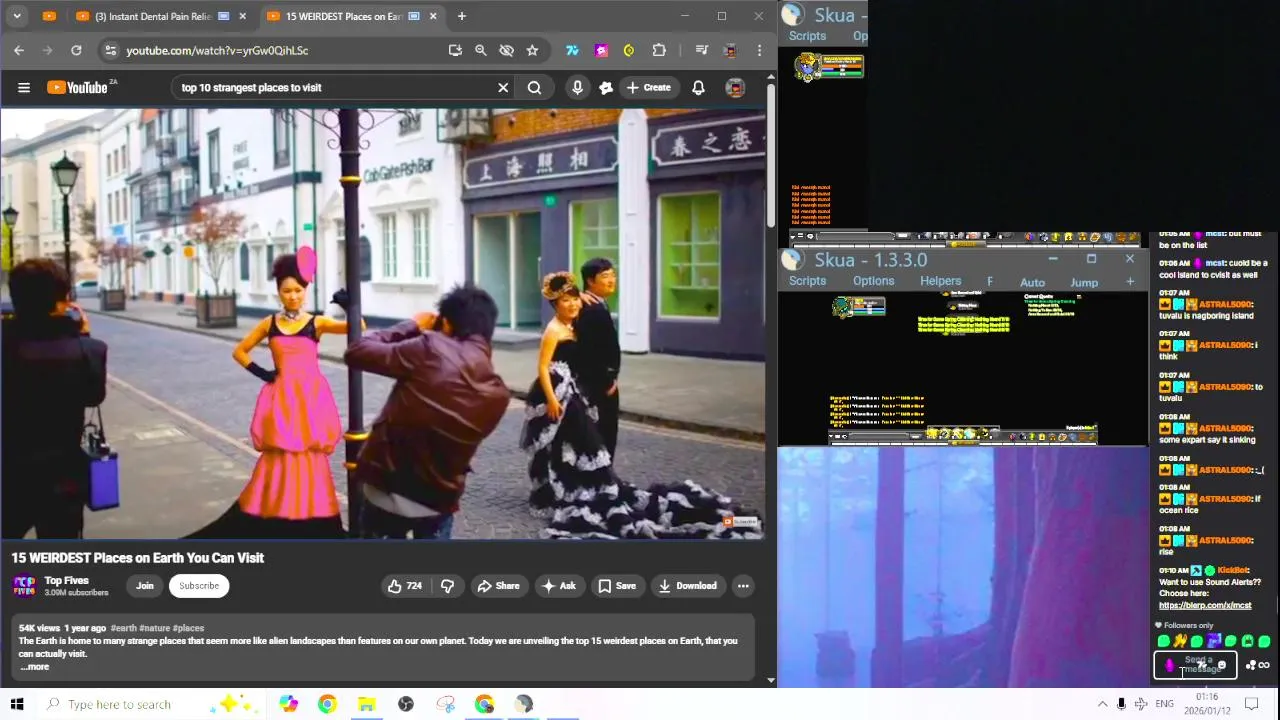This screenshot has width=1280, height=720.
Task: Click the ENG language indicator
Action: click(1164, 704)
